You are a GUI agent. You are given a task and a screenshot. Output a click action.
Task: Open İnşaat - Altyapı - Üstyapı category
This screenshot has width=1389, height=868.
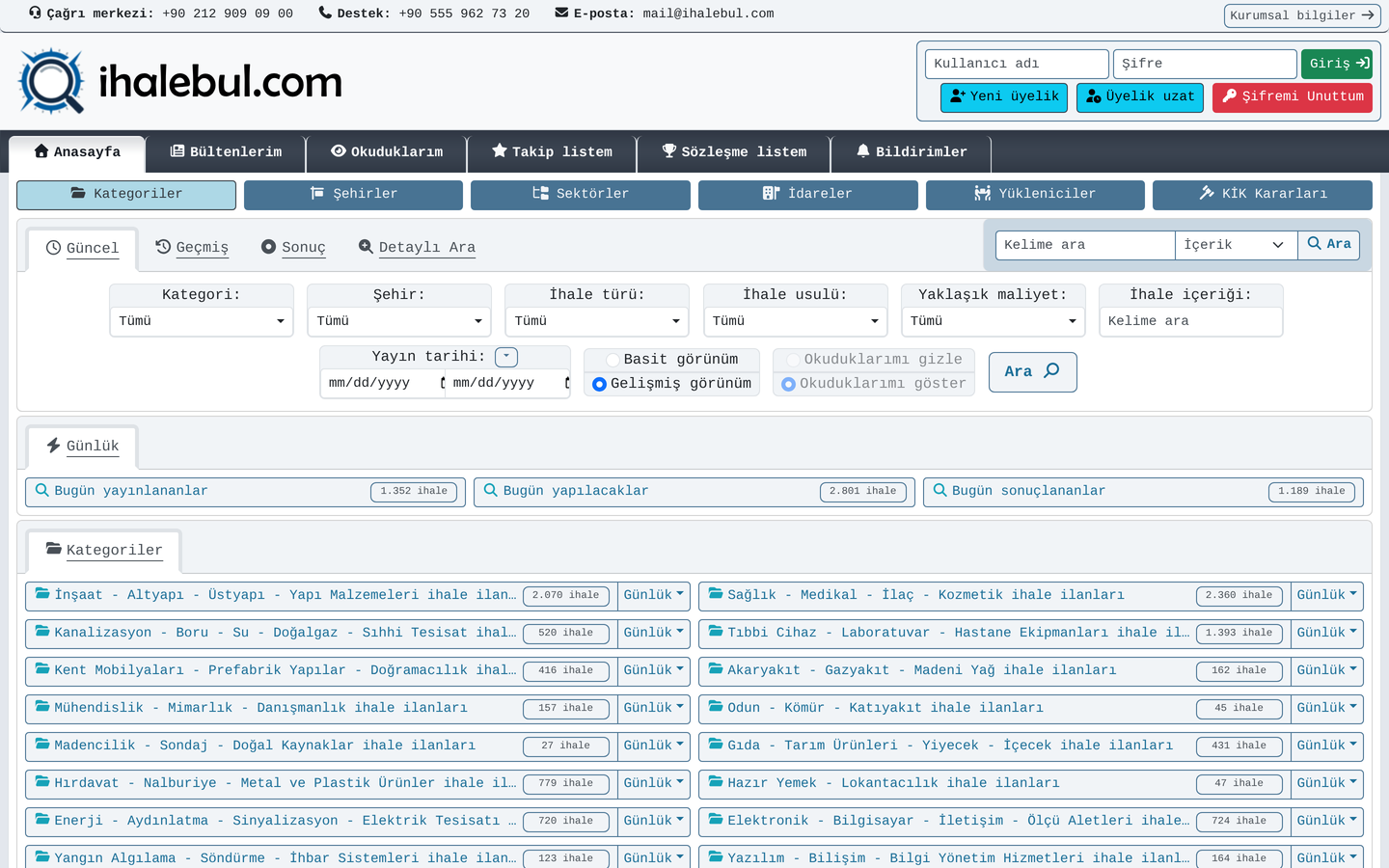click(x=321, y=596)
